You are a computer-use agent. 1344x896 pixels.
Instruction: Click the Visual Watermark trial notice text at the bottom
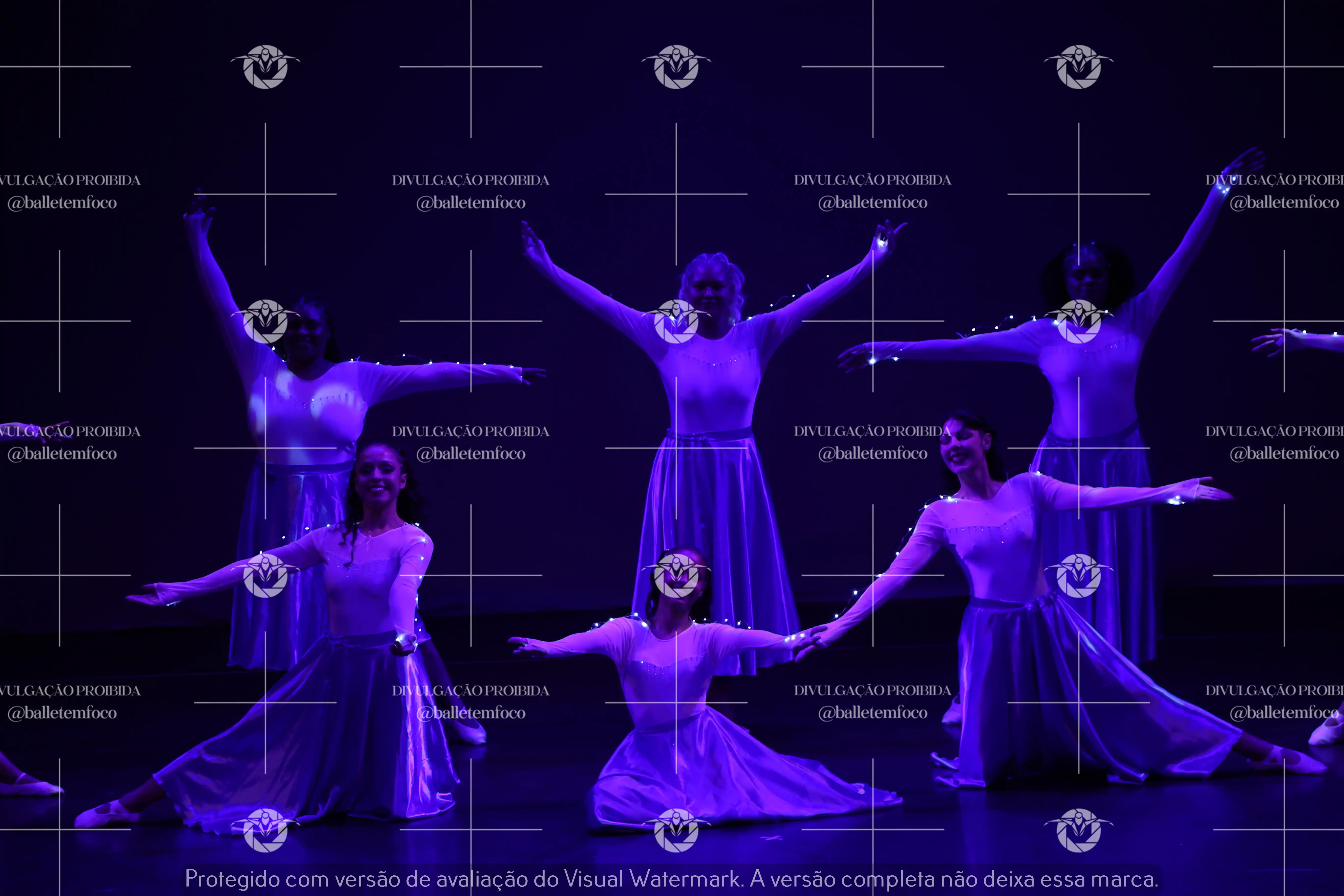click(x=672, y=878)
